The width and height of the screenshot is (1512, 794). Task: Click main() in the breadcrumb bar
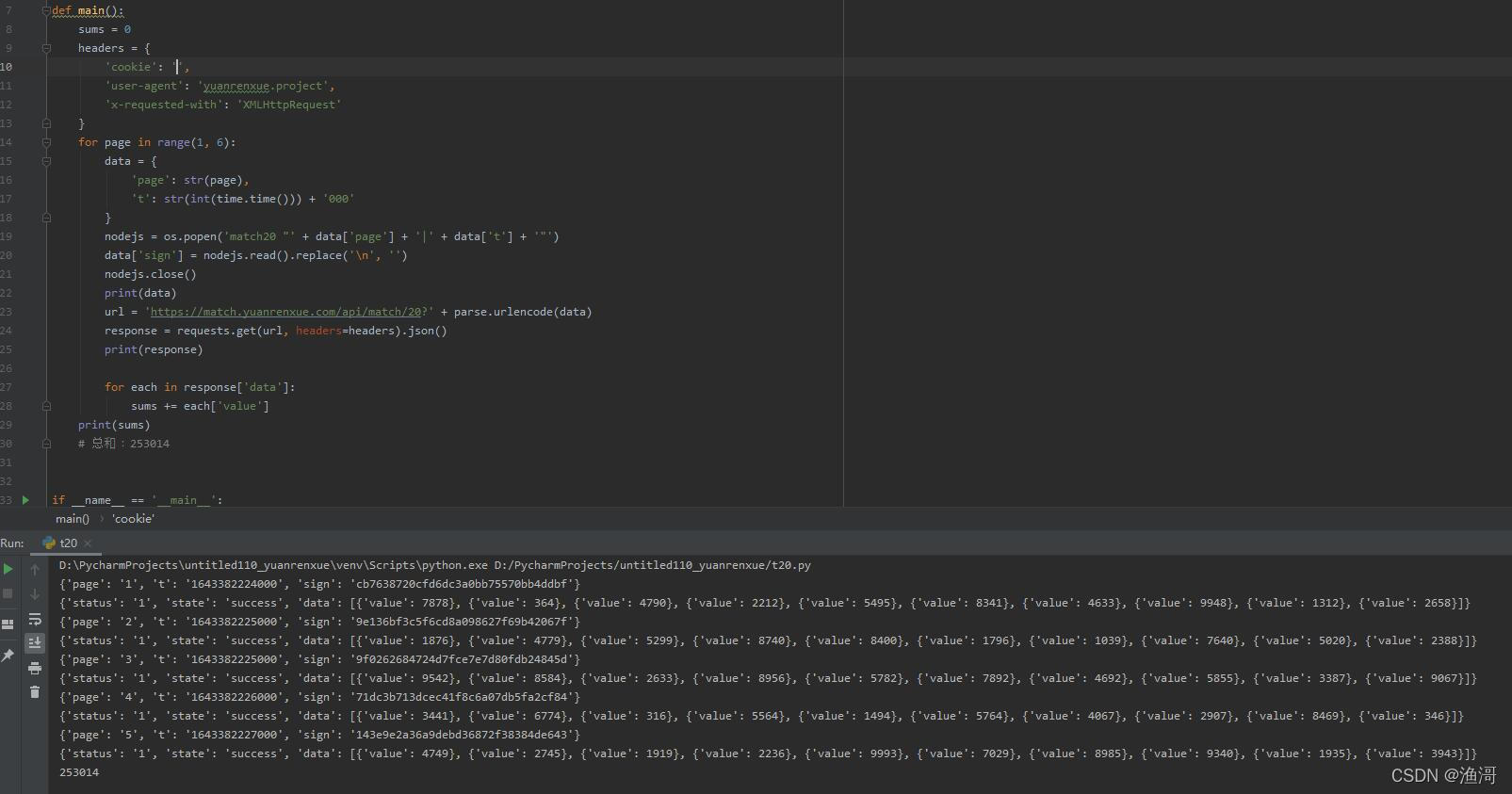coord(73,519)
